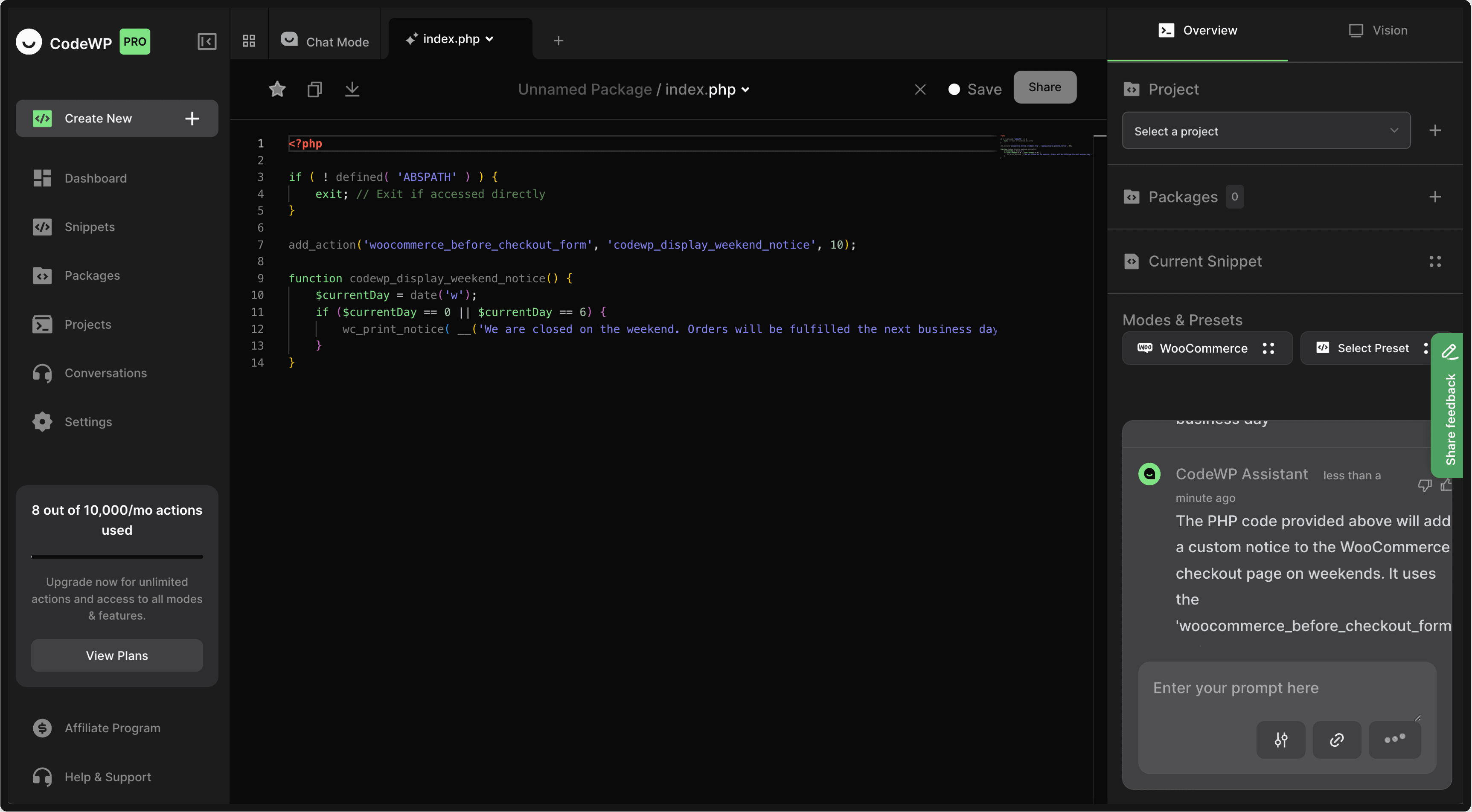Viewport: 1472px width, 812px height.
Task: Open Packages in sidebar
Action: pyautogui.click(x=116, y=275)
